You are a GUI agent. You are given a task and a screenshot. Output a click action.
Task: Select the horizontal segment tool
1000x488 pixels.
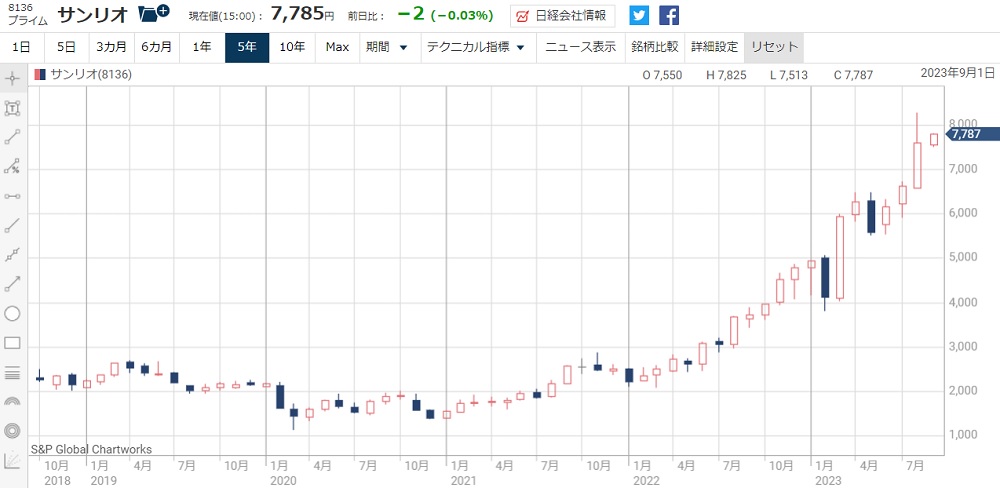[x=12, y=196]
